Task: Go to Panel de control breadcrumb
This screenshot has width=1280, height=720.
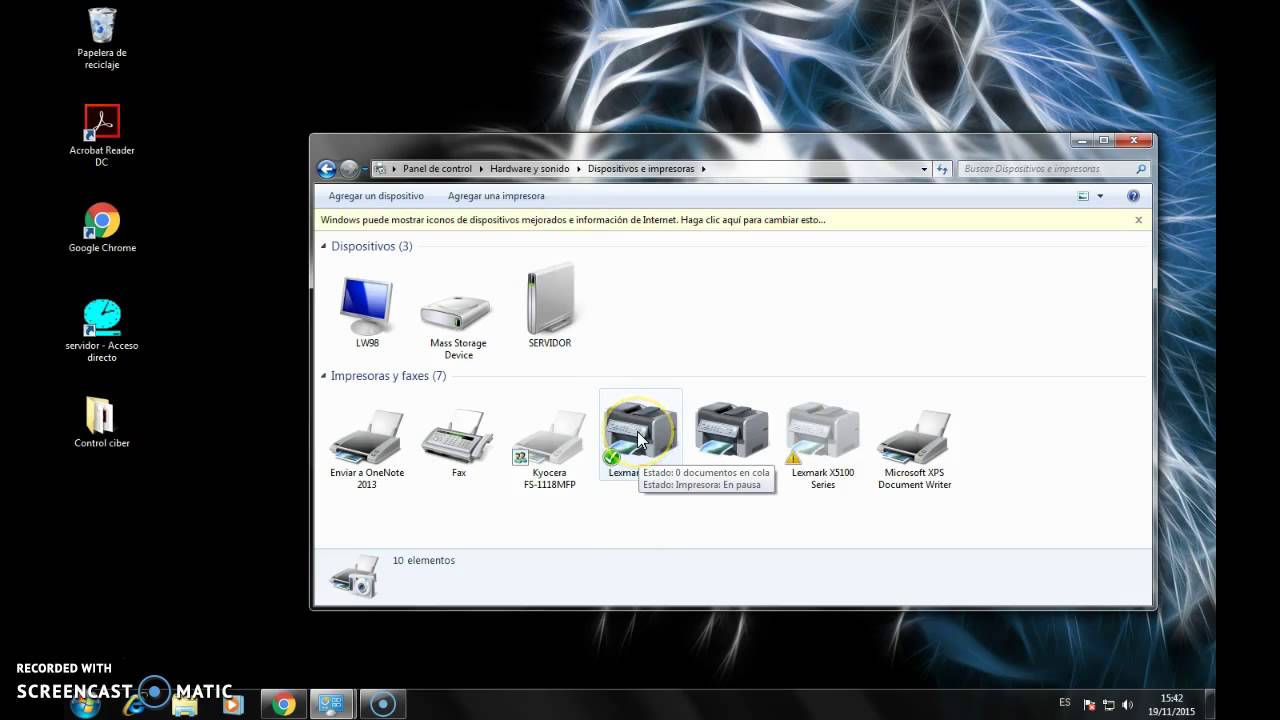Action: point(437,169)
